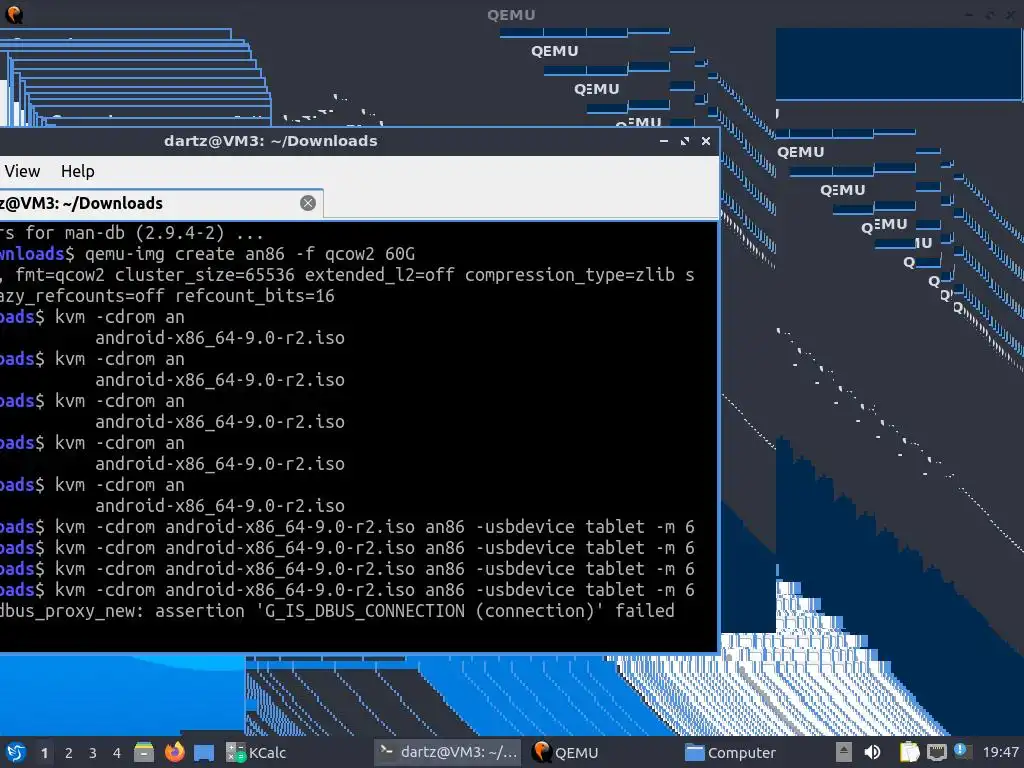The height and width of the screenshot is (768, 1024).
Task: Click the KCalc icon in taskbar
Action: coord(235,752)
